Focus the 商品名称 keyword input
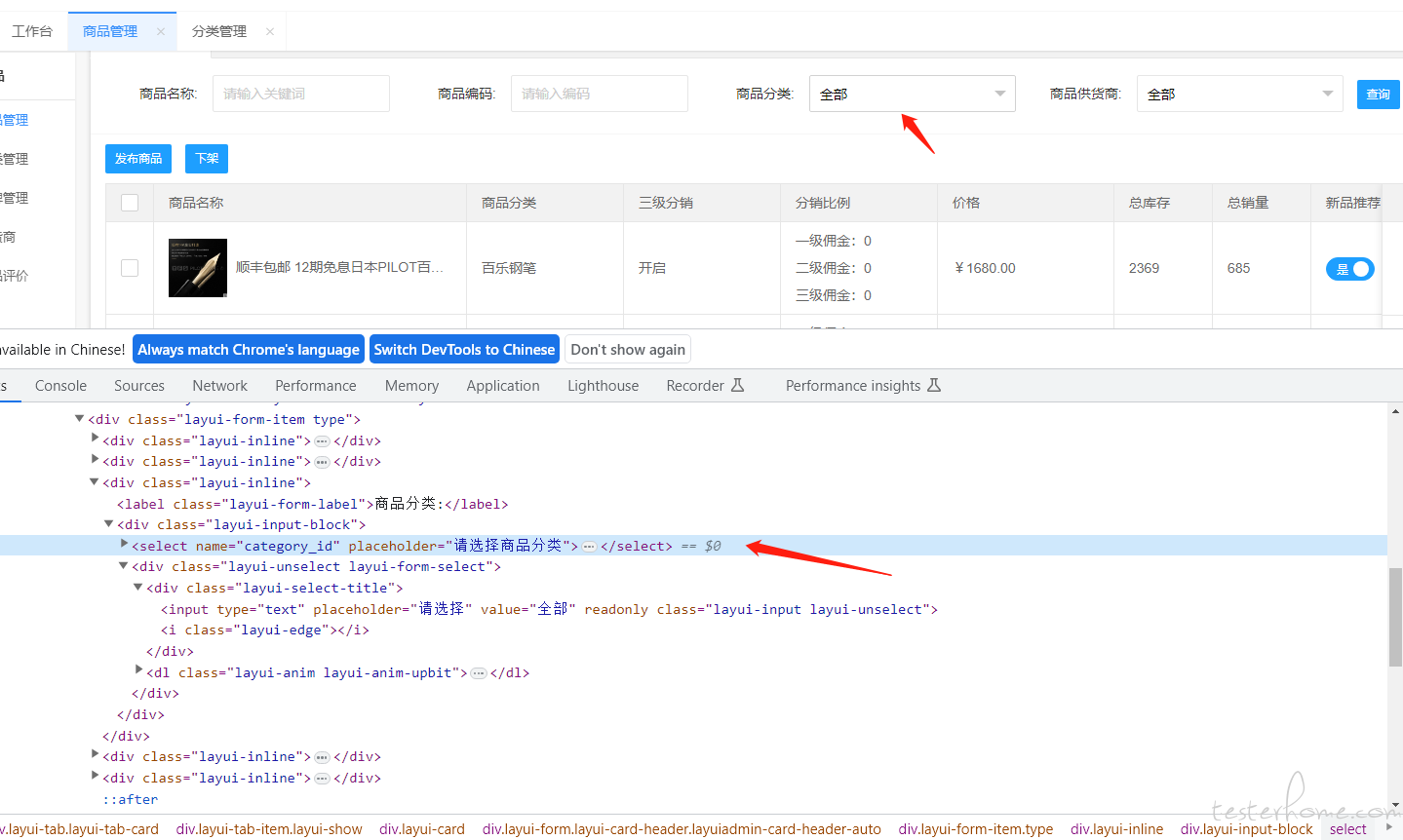Screen dimensions: 1403x840 click(301, 94)
